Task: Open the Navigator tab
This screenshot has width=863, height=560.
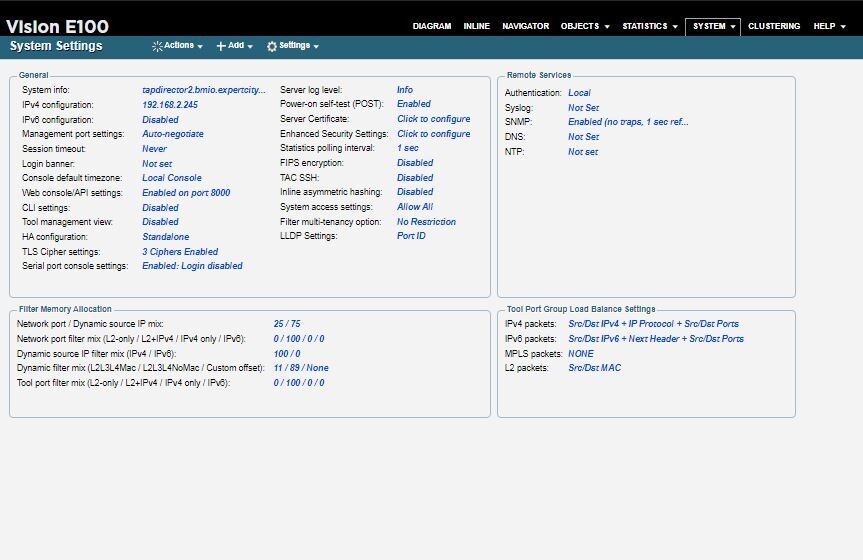Action: click(525, 26)
